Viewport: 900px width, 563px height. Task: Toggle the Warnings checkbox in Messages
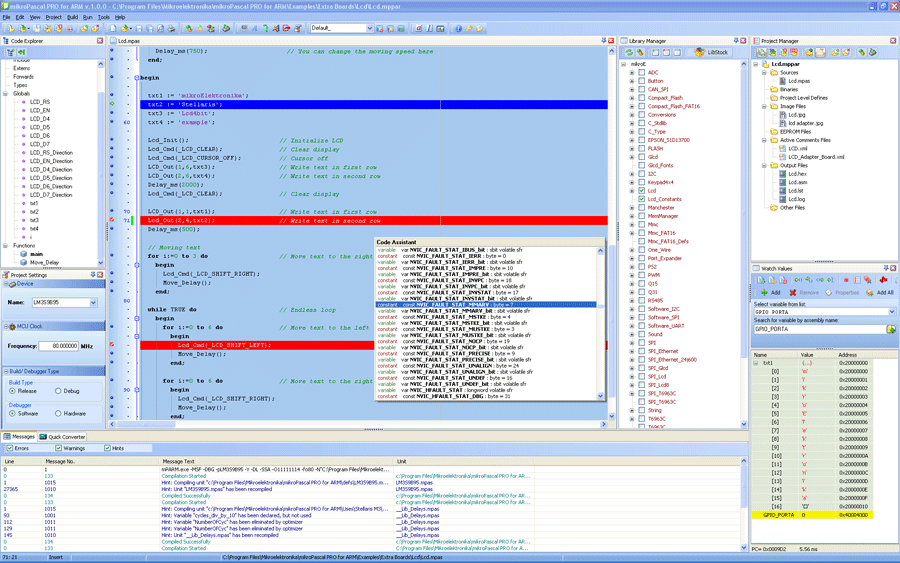pyautogui.click(x=58, y=448)
